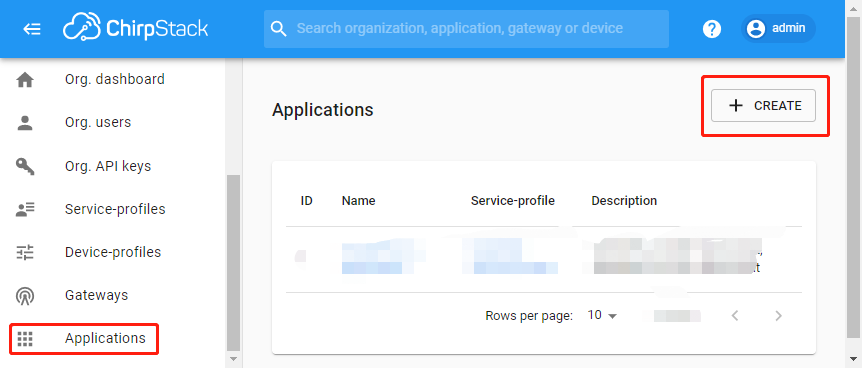Click the sidebar scroll down arrow
Image resolution: width=862 pixels, height=368 pixels.
tap(233, 359)
